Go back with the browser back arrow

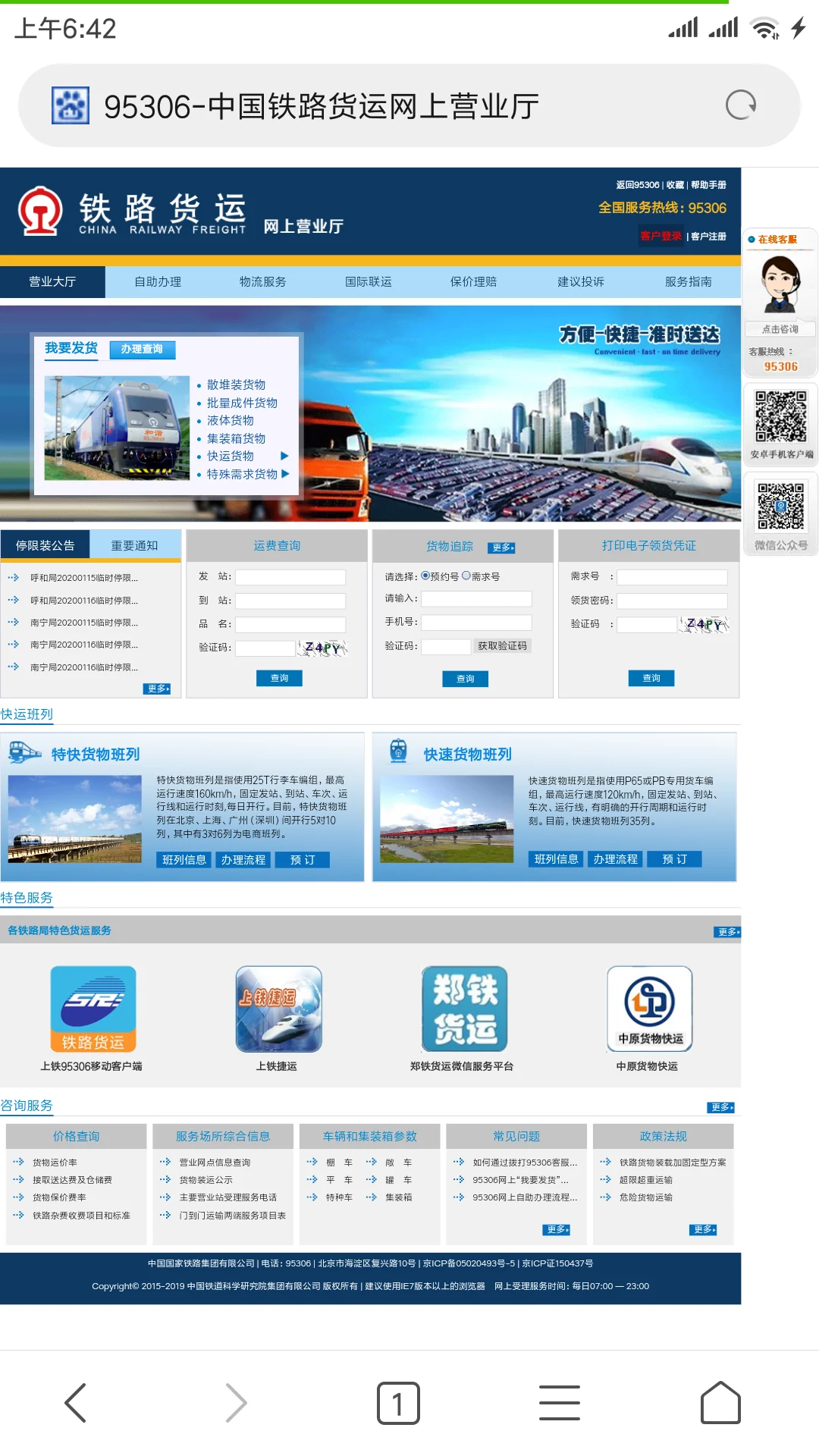[76, 1402]
